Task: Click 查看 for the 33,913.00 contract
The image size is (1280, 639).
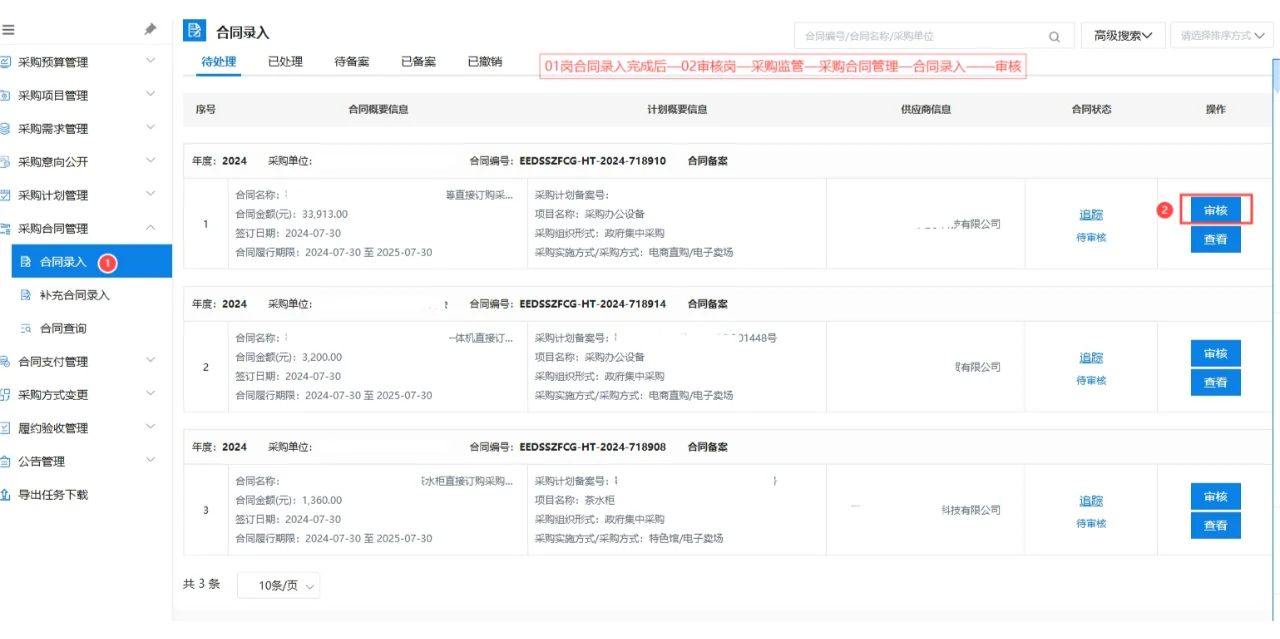Action: [1215, 239]
